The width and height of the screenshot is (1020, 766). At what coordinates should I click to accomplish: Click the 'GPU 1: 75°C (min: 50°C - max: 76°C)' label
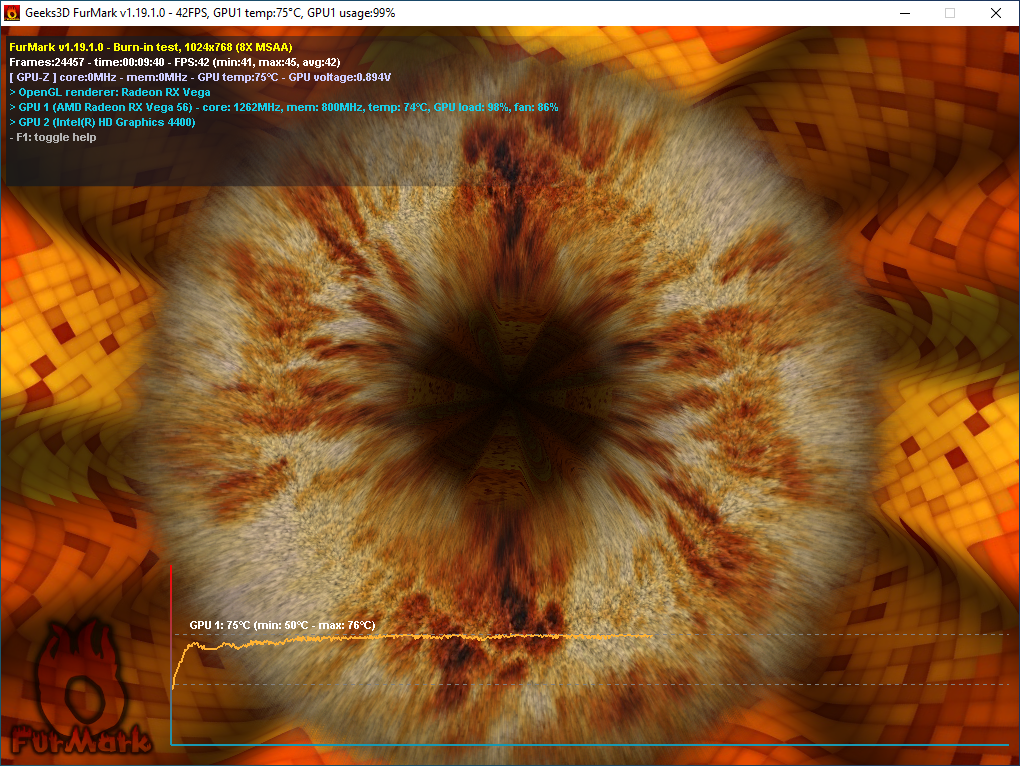(282, 625)
